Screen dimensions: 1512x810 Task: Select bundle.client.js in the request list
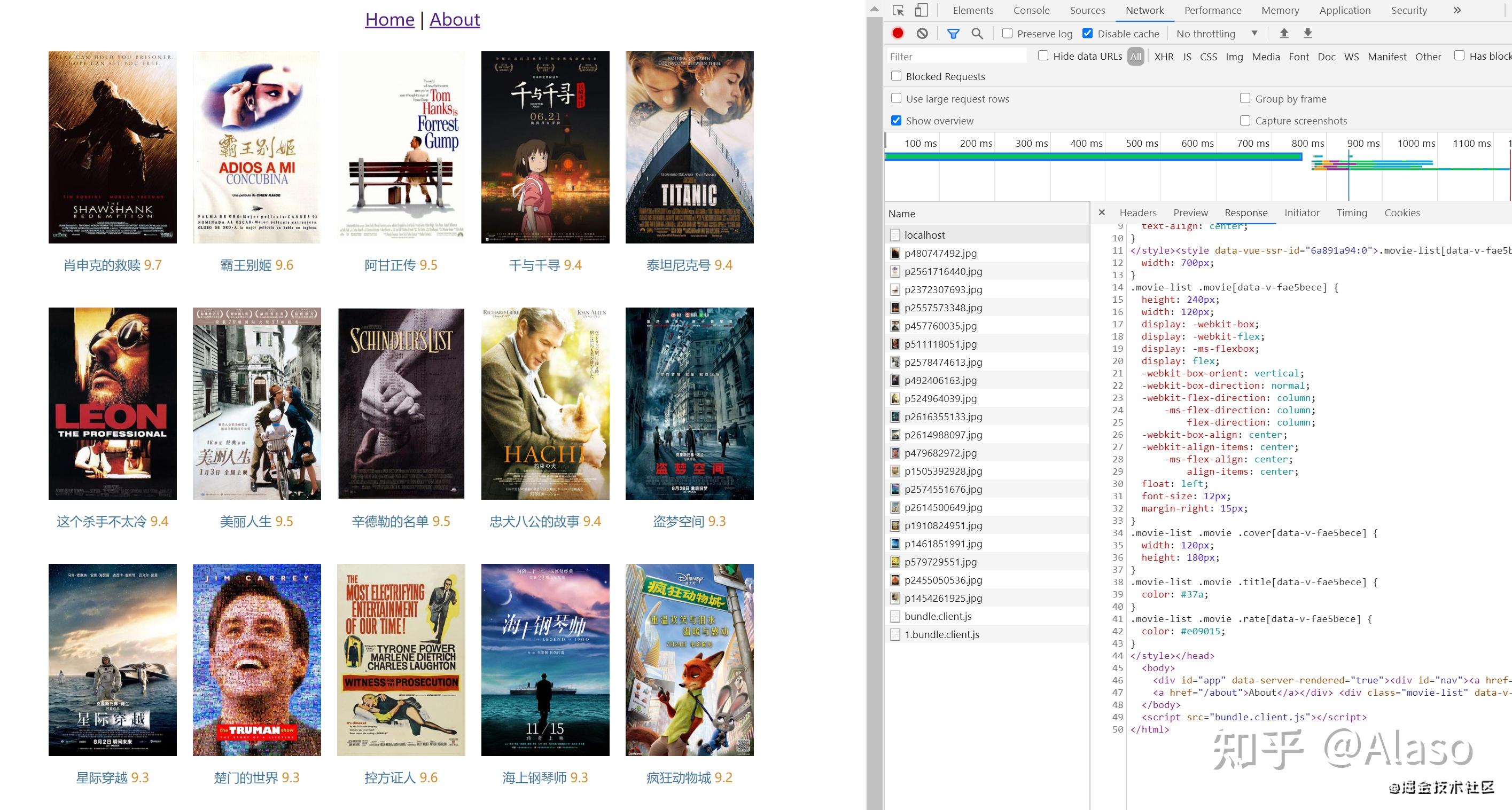coord(938,616)
